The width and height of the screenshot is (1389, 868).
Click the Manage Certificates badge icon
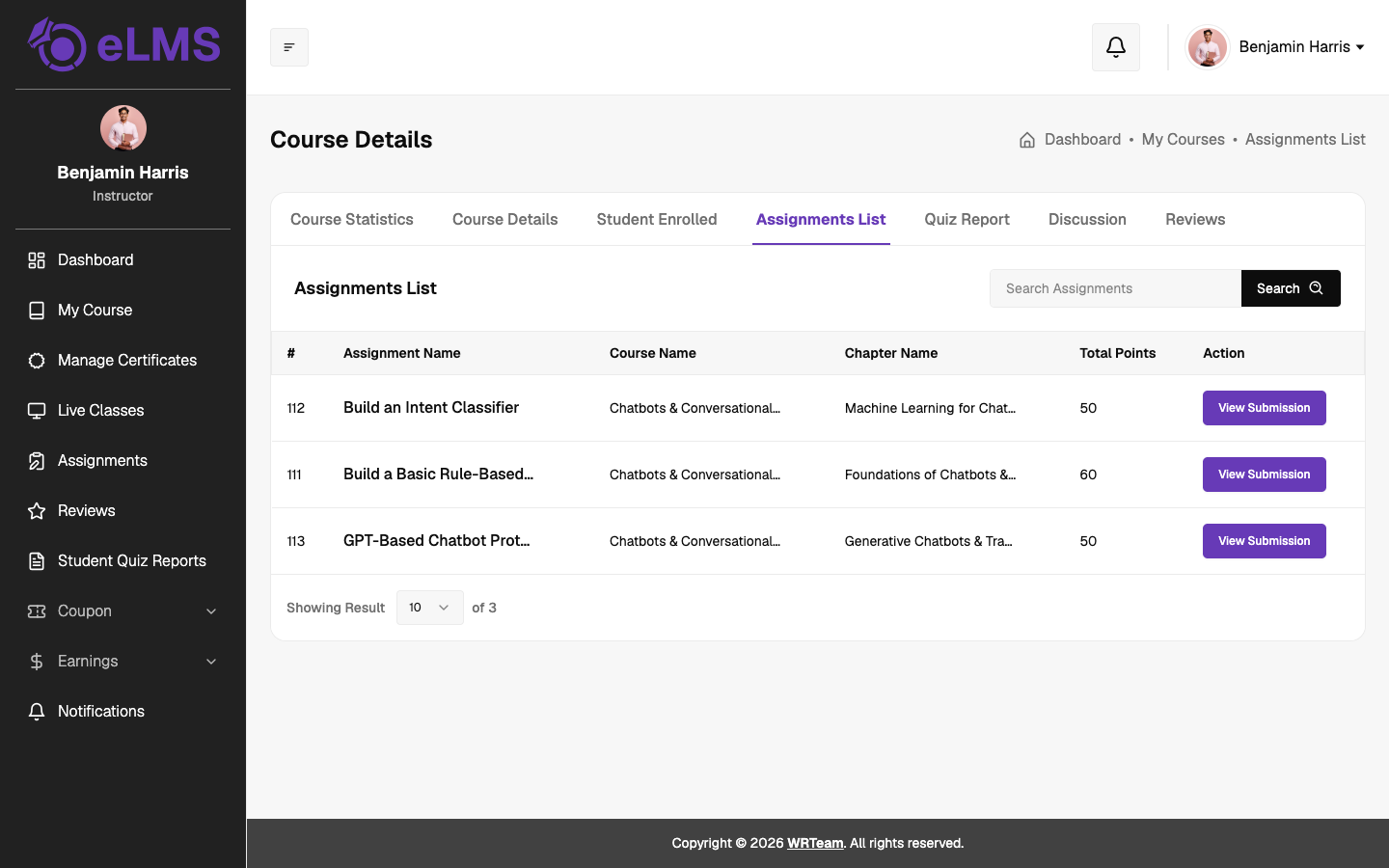37,361
